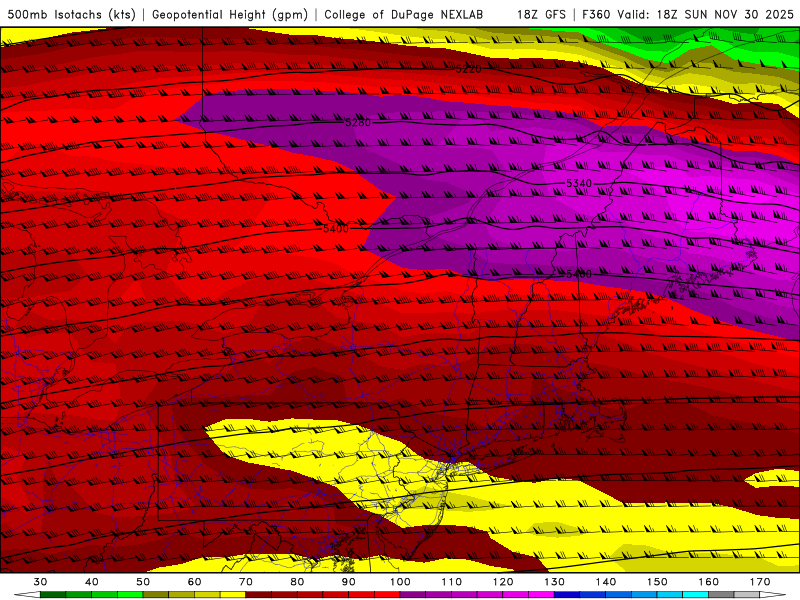Screen dimensions: 800x600
Task: Click the darkest green colorbar swatch
Action: coord(53,595)
